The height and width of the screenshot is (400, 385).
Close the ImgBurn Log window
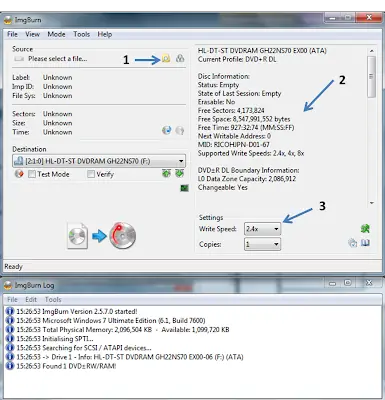click(x=369, y=283)
